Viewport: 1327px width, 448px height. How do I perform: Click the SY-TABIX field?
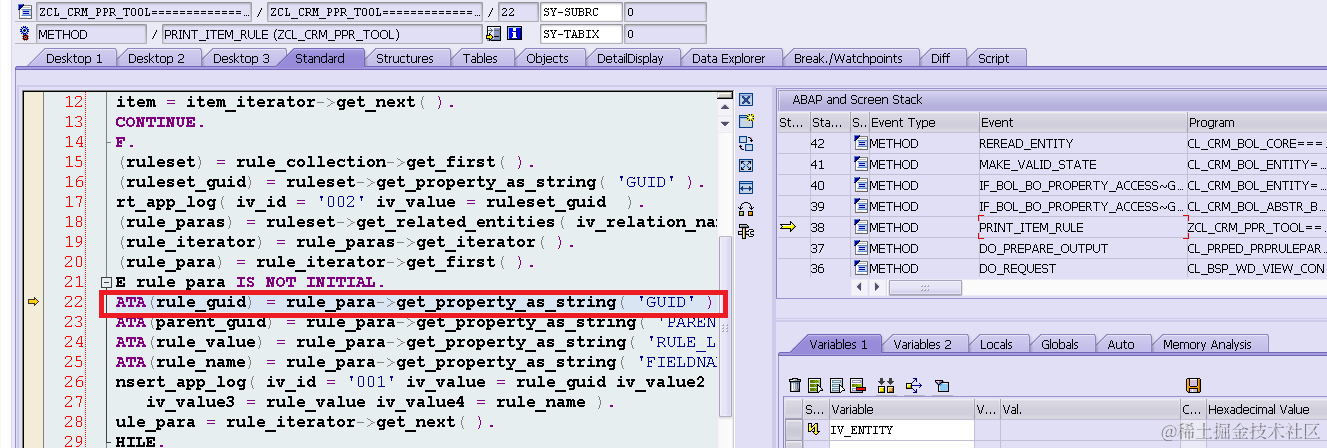pos(581,34)
